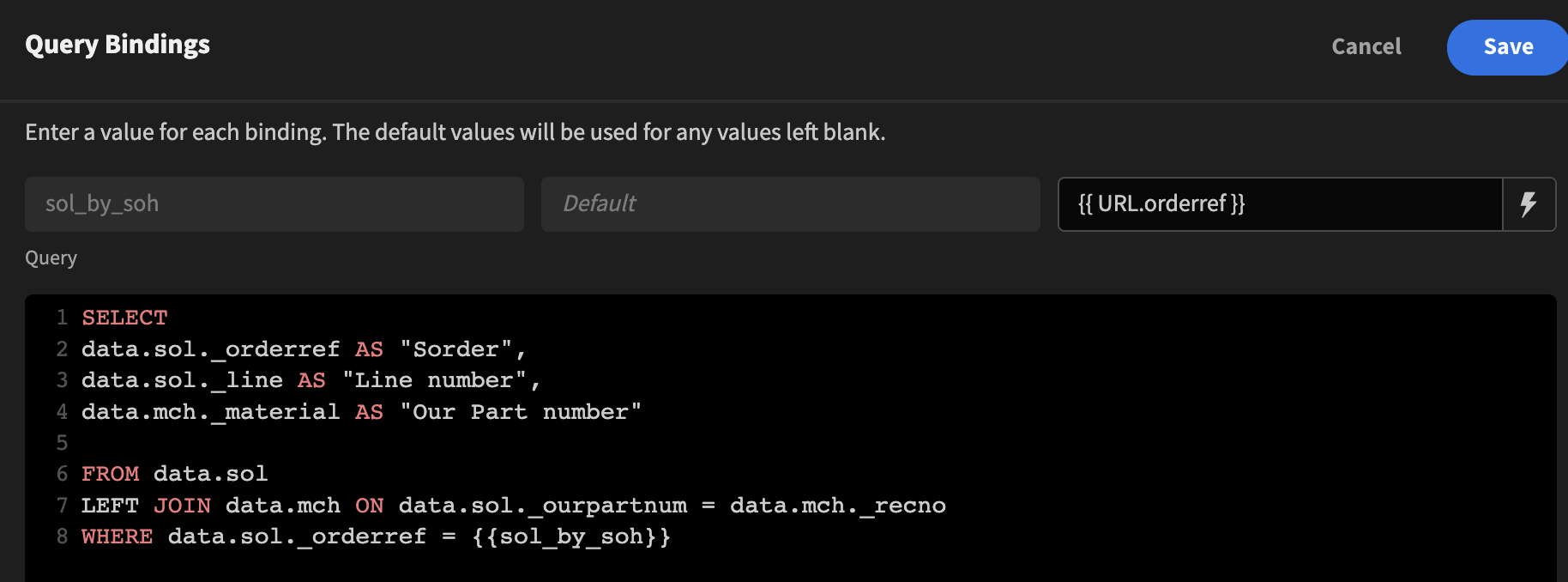The height and width of the screenshot is (582, 1568).
Task: Select the Query Bindings dialog title
Action: pos(117,45)
